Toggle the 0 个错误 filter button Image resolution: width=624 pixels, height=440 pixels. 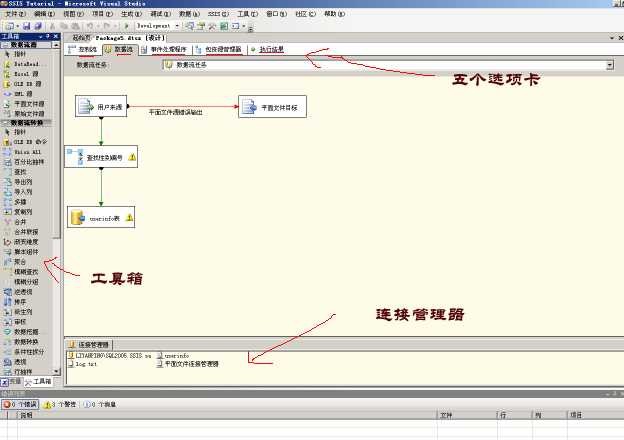pos(20,405)
